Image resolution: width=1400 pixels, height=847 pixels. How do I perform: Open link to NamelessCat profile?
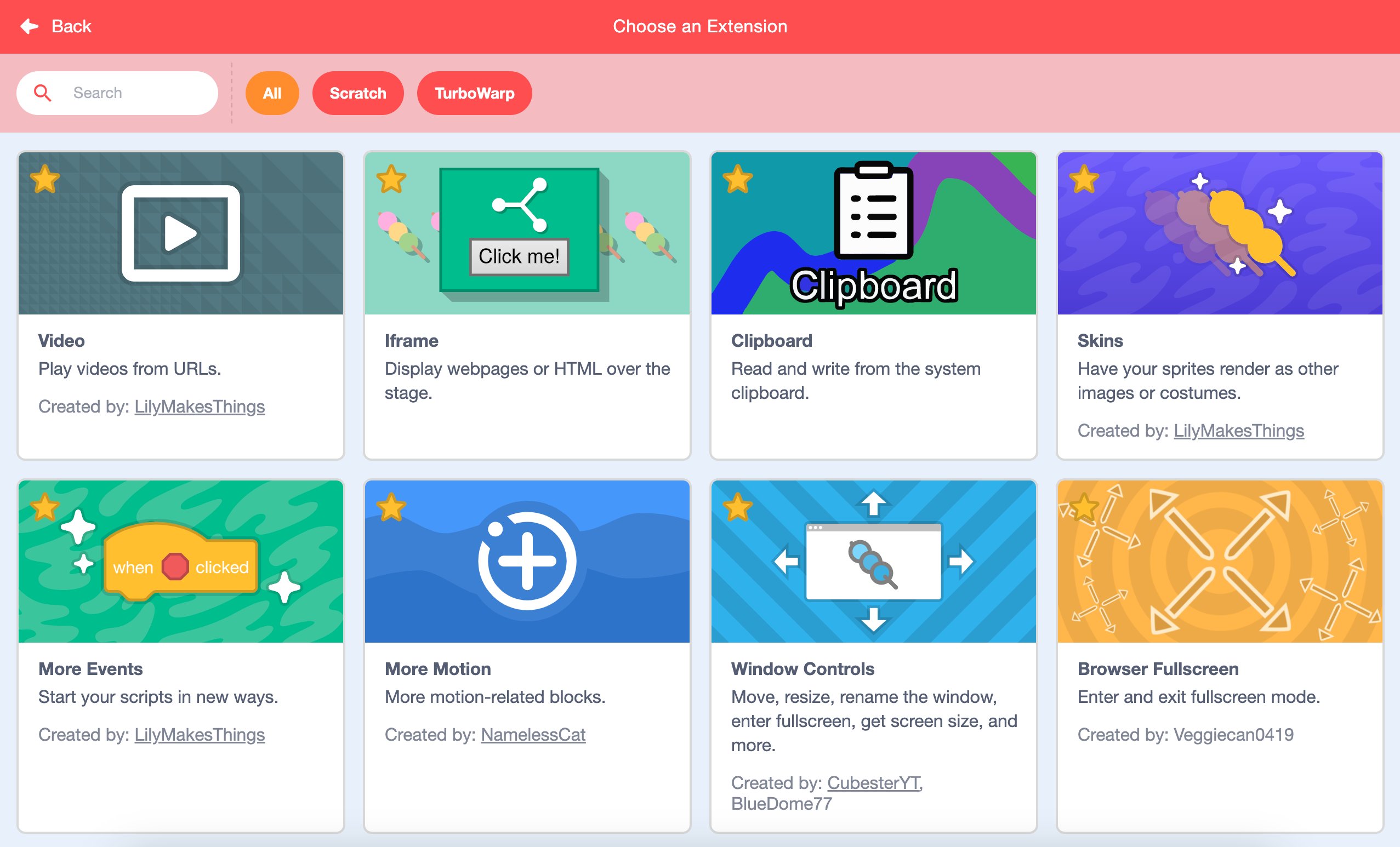(534, 735)
